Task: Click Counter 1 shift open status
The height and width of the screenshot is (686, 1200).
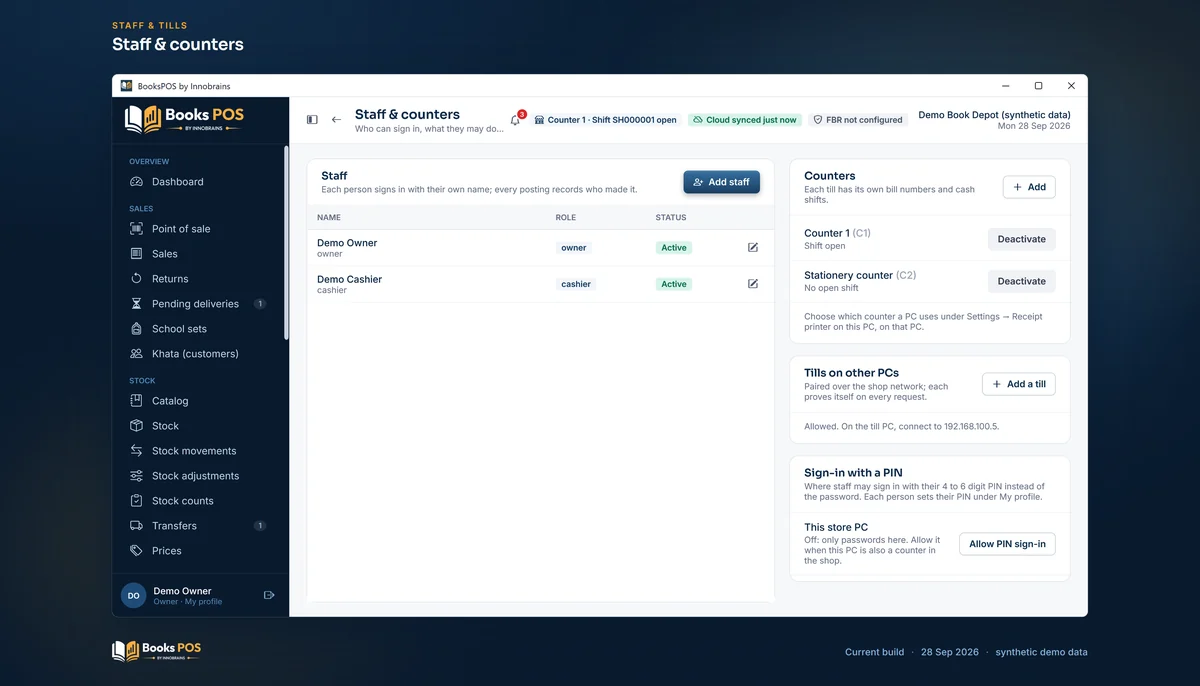Action: pyautogui.click(x=605, y=120)
